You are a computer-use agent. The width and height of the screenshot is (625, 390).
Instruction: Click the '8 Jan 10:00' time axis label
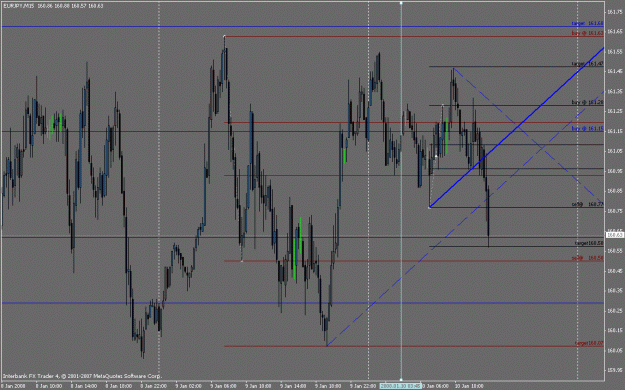click(x=49, y=386)
